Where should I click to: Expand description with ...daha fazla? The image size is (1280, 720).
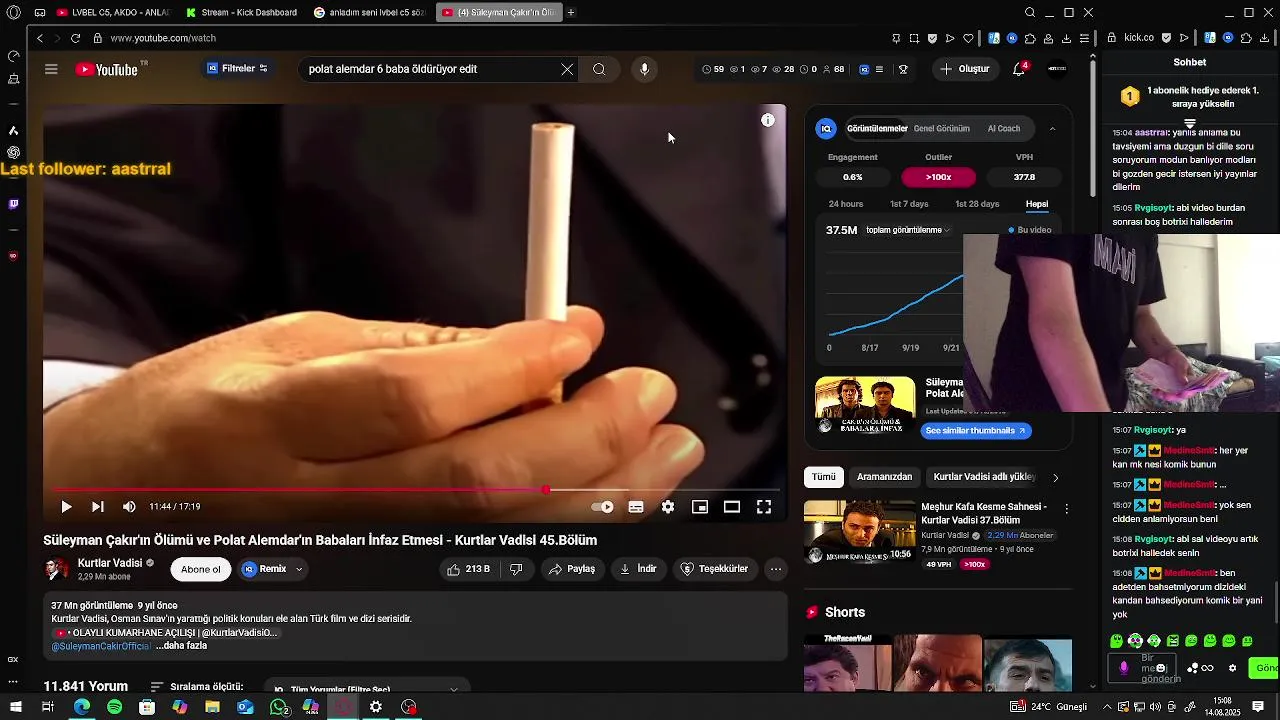(x=181, y=646)
